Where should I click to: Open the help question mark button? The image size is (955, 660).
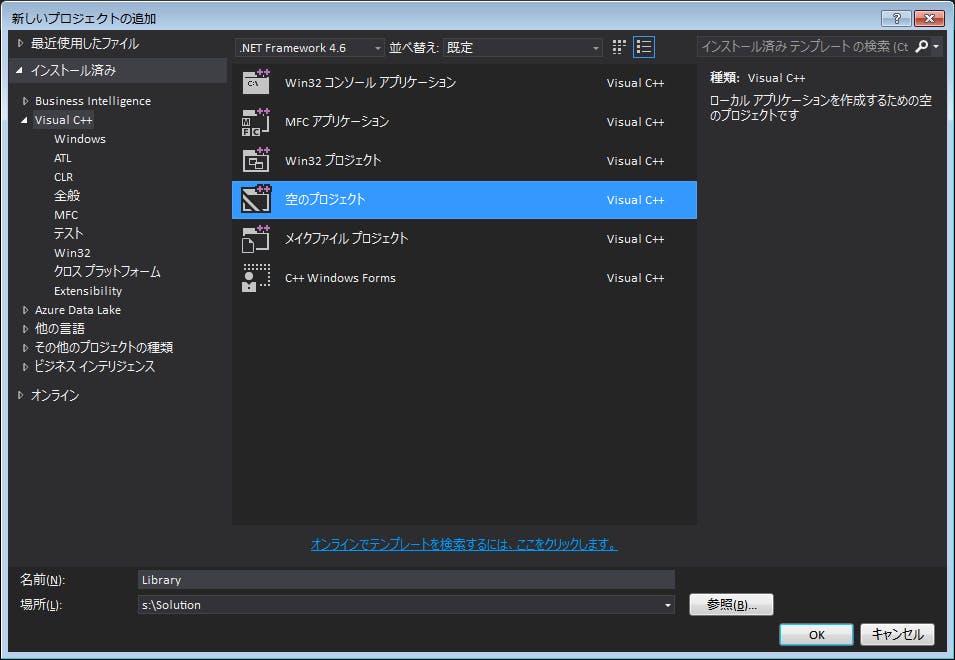pyautogui.click(x=896, y=18)
